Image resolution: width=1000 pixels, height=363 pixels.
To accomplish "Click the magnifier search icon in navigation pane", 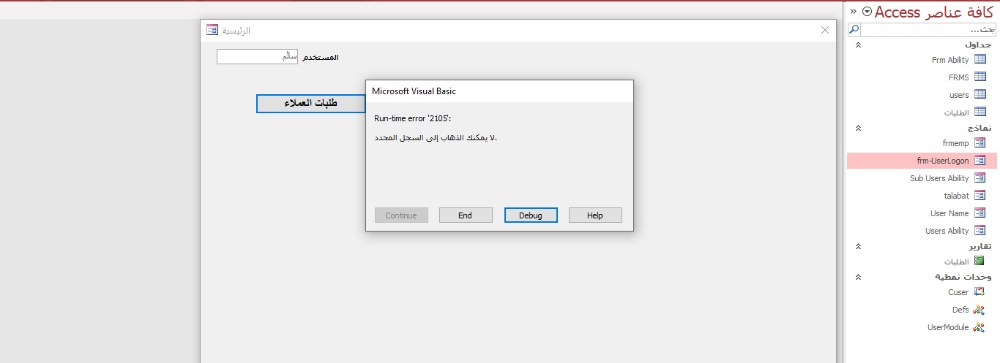I will click(x=854, y=30).
